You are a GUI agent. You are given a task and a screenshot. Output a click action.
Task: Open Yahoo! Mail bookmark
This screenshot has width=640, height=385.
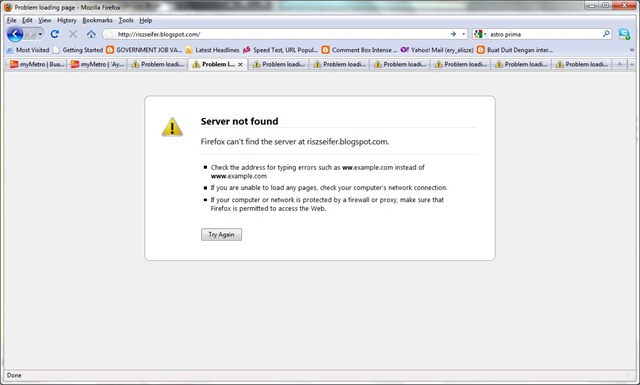pyautogui.click(x=437, y=50)
